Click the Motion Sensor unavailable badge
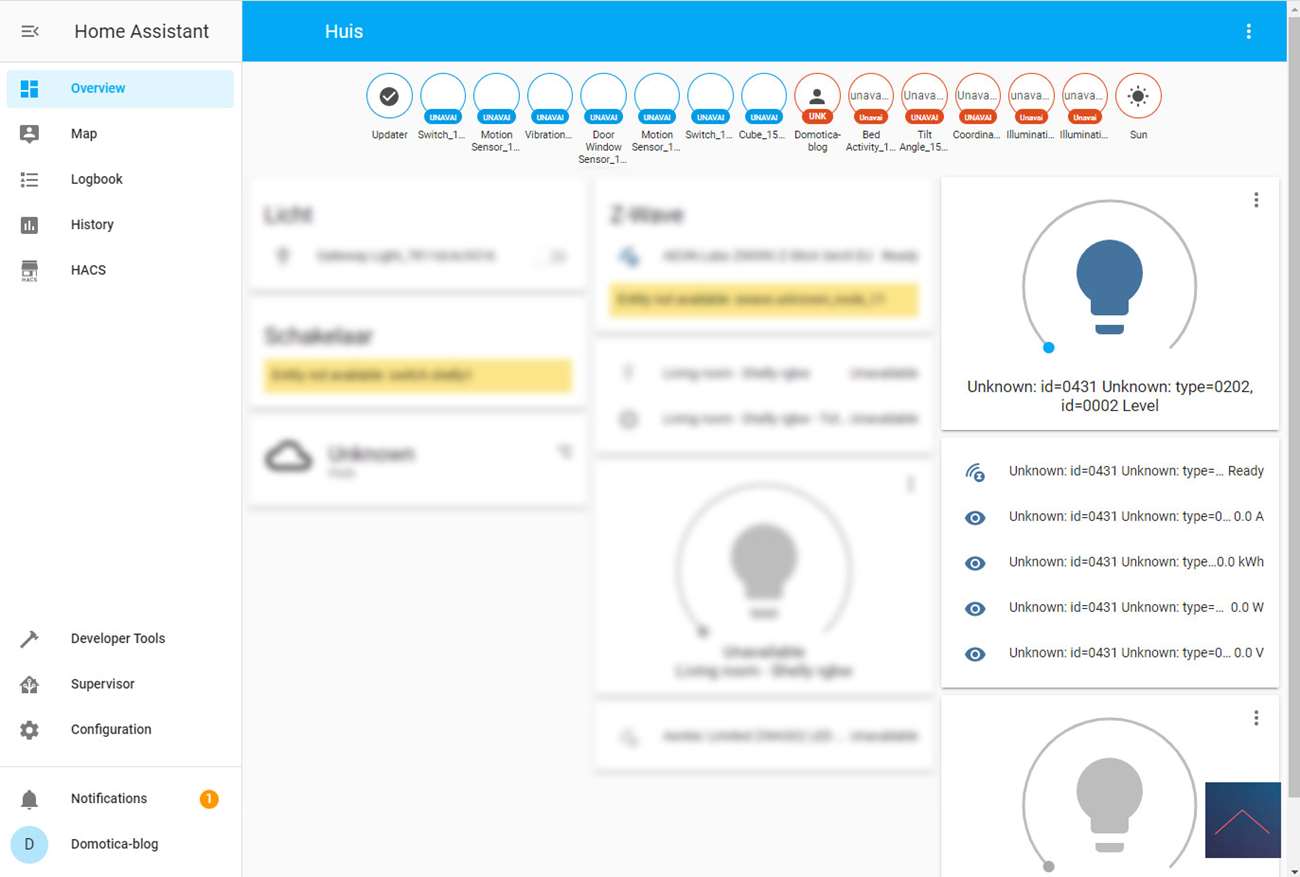This screenshot has width=1300, height=877. 496,97
